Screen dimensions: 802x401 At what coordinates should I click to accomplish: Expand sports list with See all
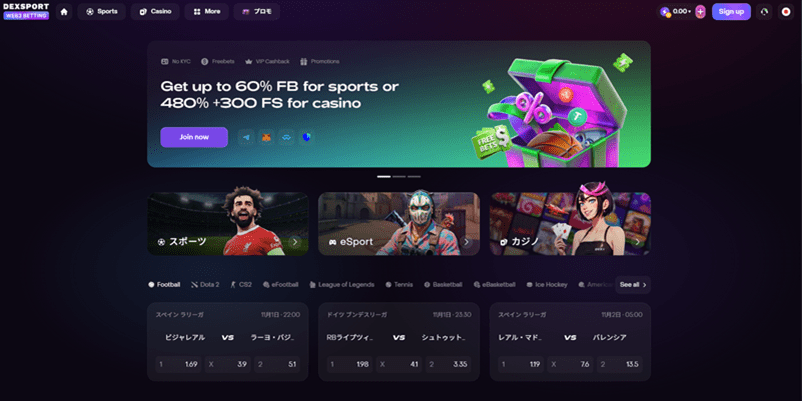point(633,285)
